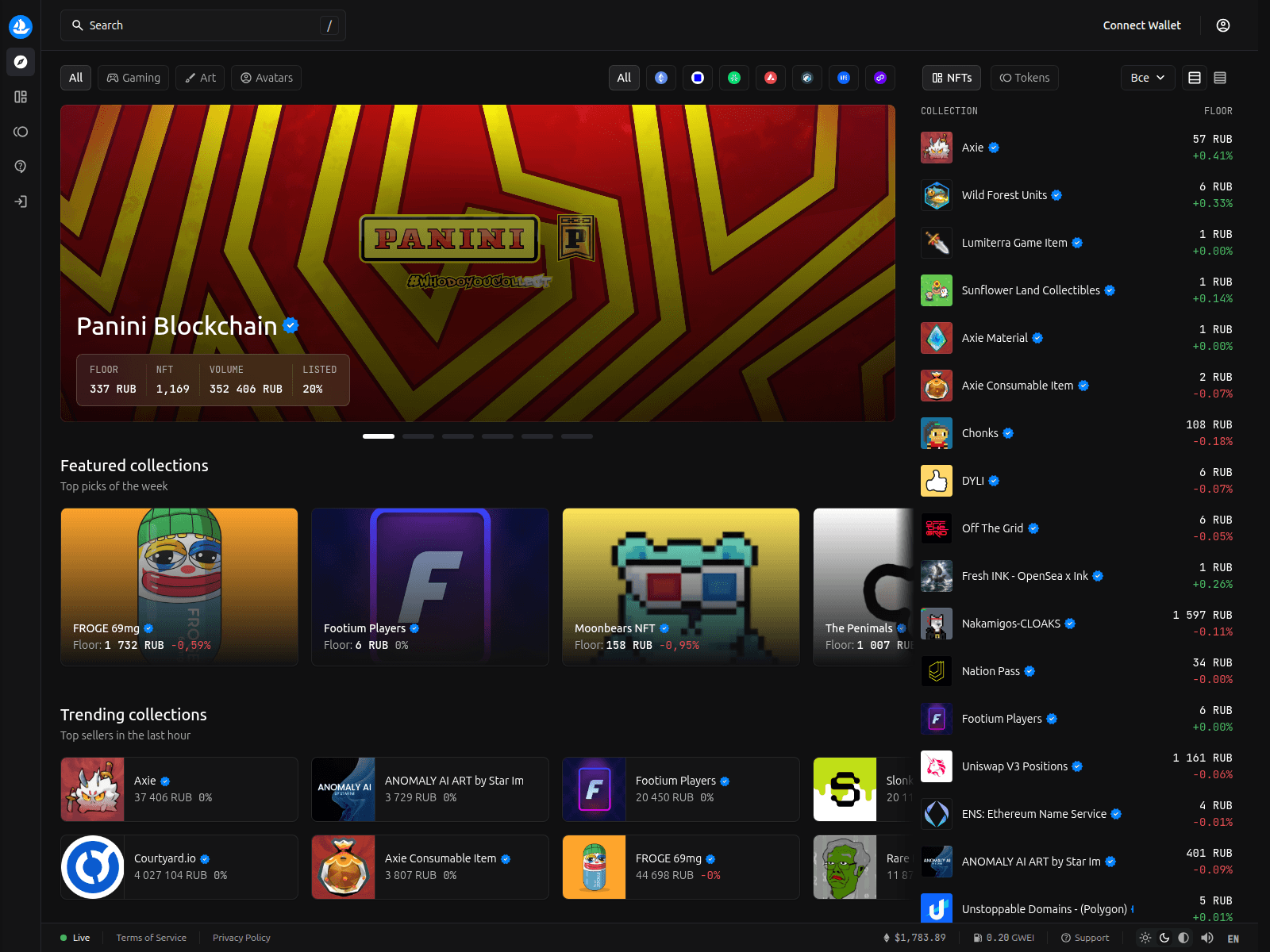The height and width of the screenshot is (952, 1270).
Task: Open the Axie collection avatar in list
Action: point(937,148)
